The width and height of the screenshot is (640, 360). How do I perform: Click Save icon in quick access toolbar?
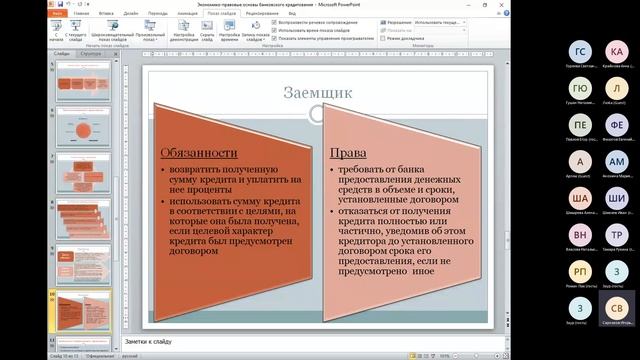pyautogui.click(x=60, y=4)
